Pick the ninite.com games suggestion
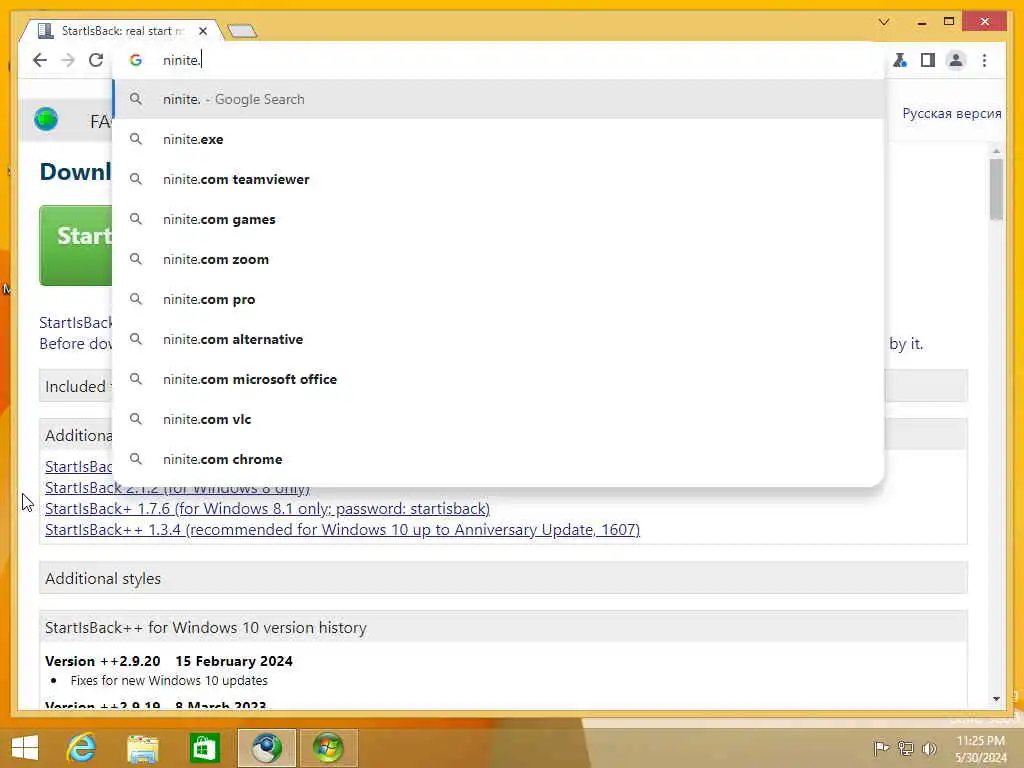Image resolution: width=1024 pixels, height=768 pixels. [x=498, y=219]
